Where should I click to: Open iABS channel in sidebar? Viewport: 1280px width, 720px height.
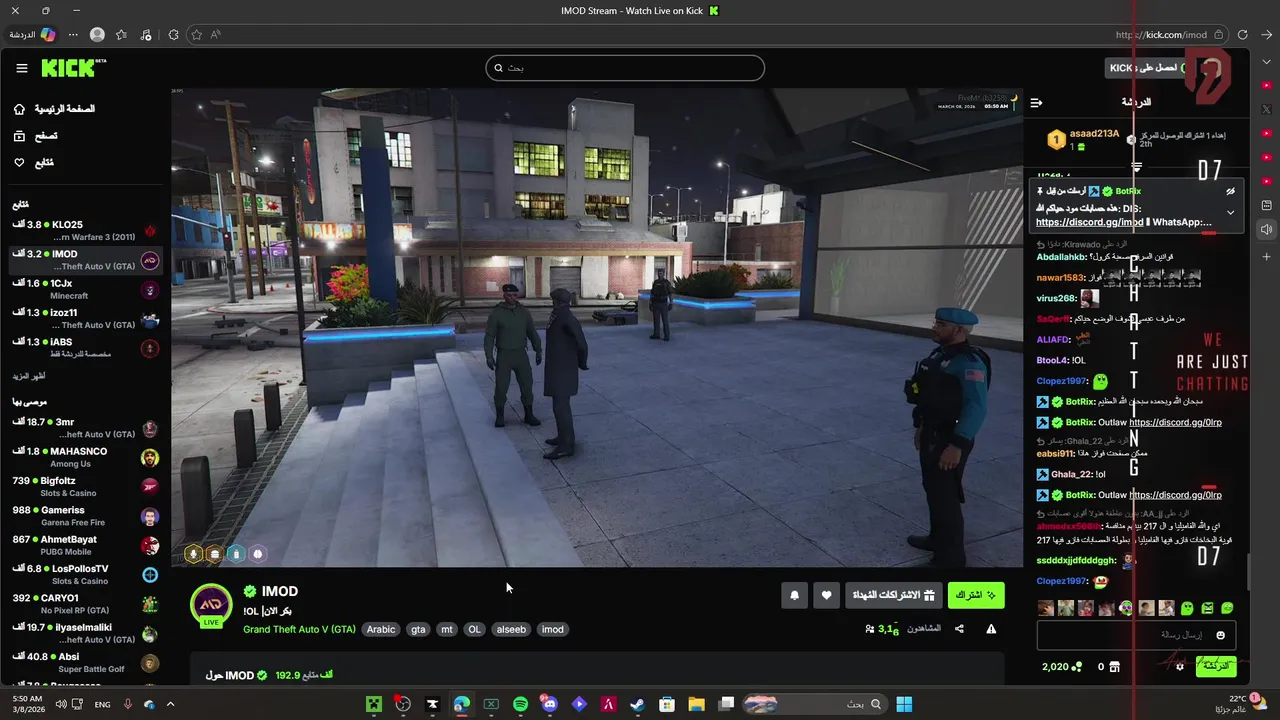pyautogui.click(x=85, y=347)
